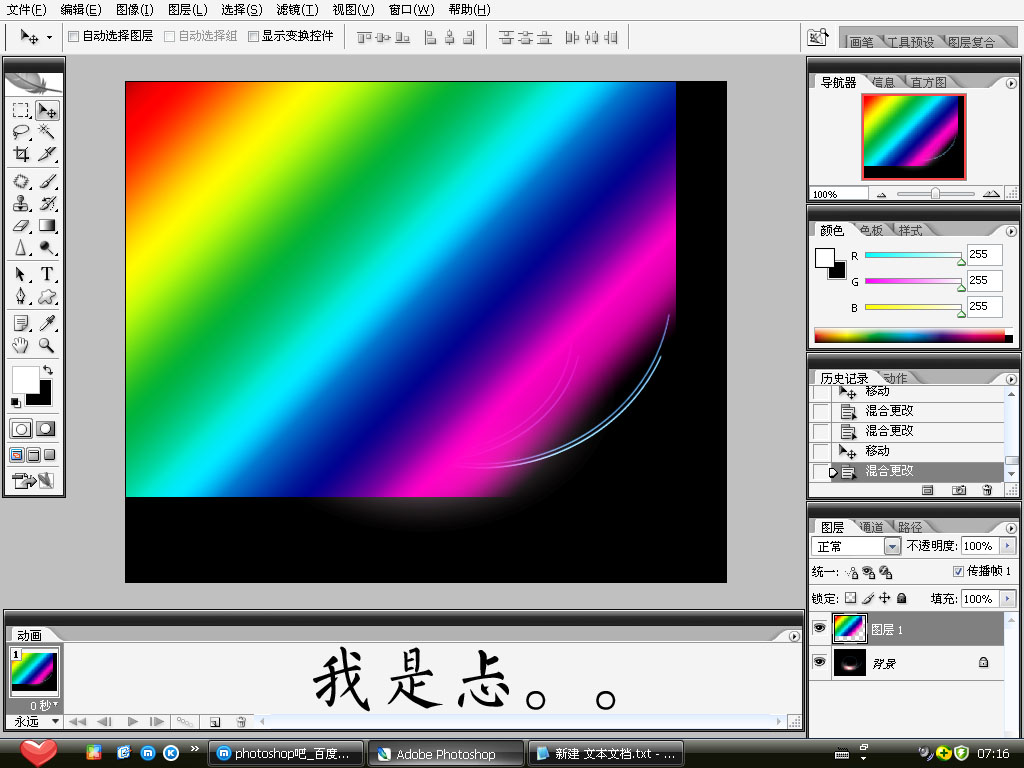The width and height of the screenshot is (1024, 768).
Task: Select the Eyedropper tool
Action: tap(46, 323)
